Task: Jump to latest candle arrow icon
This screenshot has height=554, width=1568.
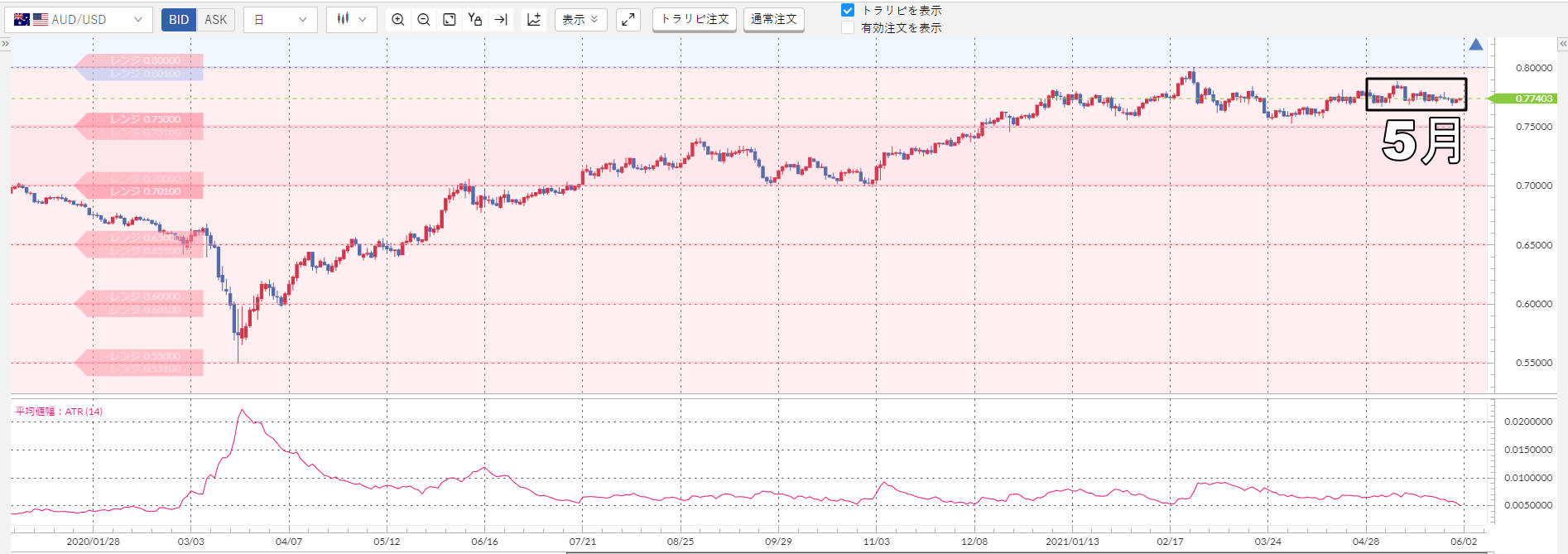Action: pos(501,20)
